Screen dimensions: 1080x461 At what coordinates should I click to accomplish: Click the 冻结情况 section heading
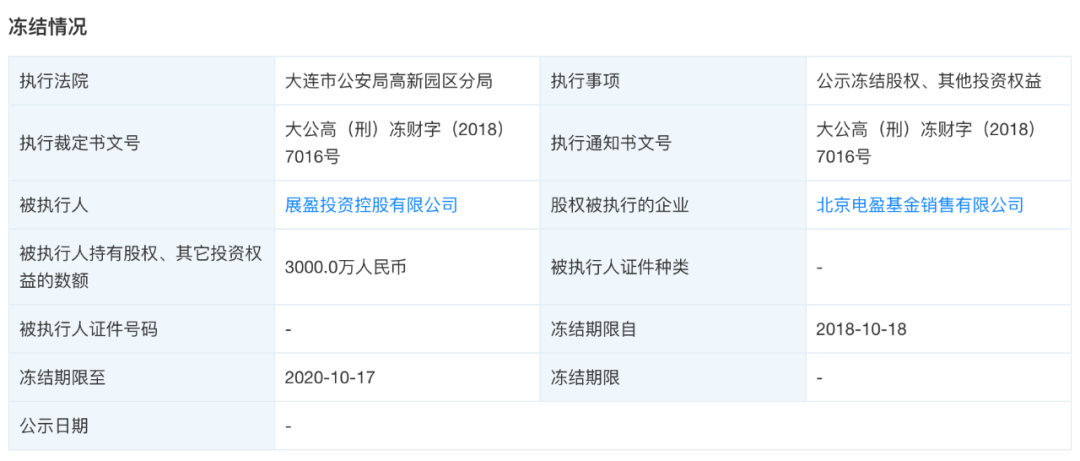coord(47,27)
